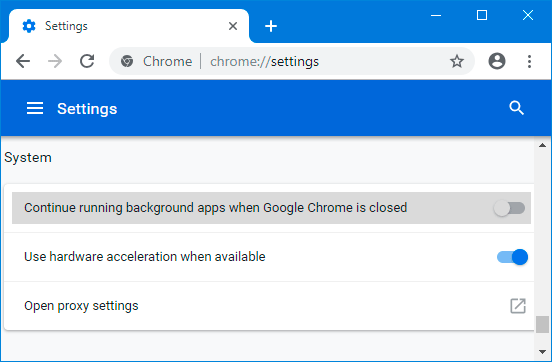Open the user profile avatar menu
552x362 pixels.
pyautogui.click(x=497, y=61)
